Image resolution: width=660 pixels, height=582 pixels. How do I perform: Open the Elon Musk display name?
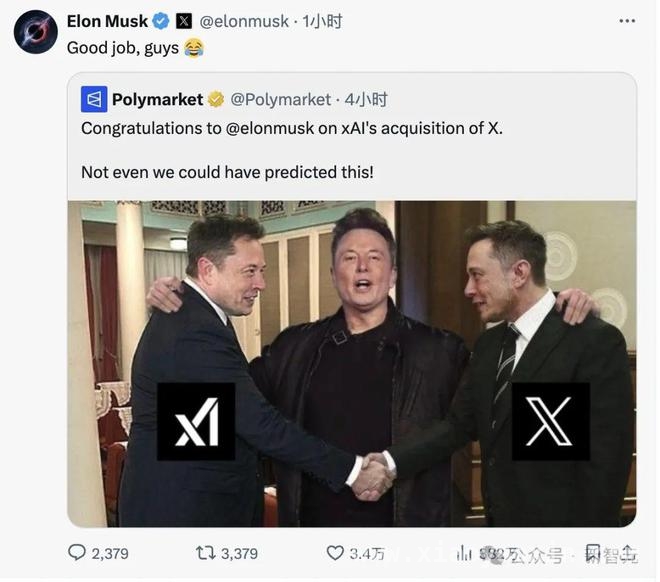[x=107, y=21]
